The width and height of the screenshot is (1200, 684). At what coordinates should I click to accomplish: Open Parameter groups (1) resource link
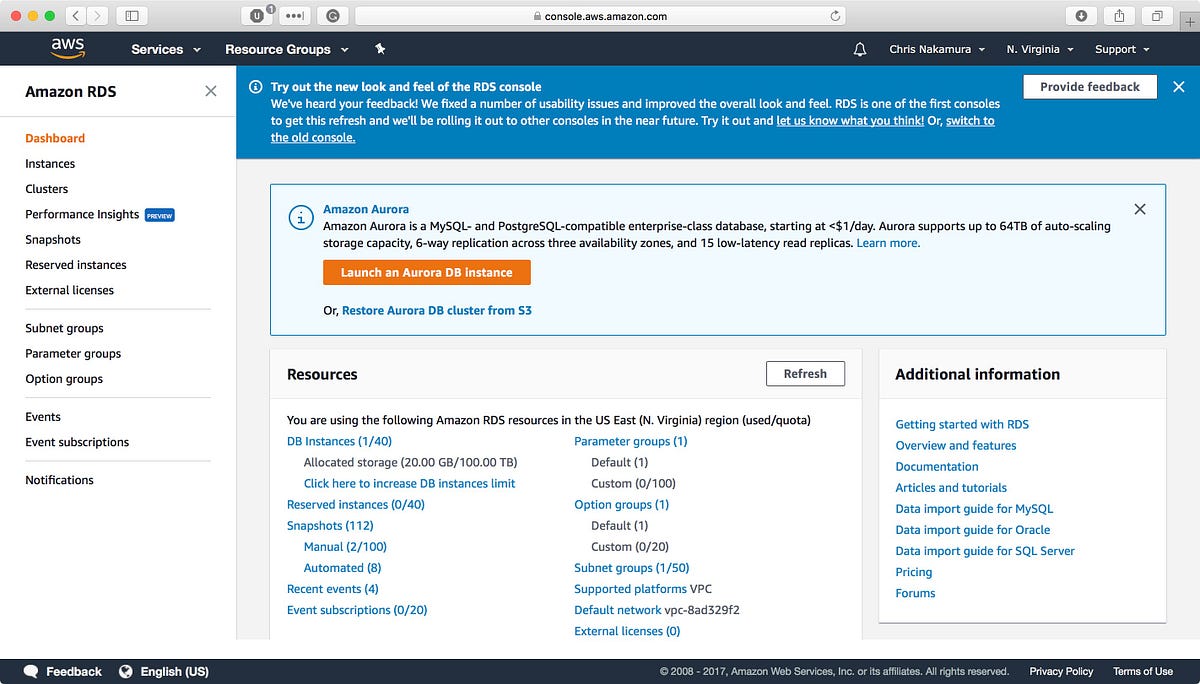tap(631, 441)
